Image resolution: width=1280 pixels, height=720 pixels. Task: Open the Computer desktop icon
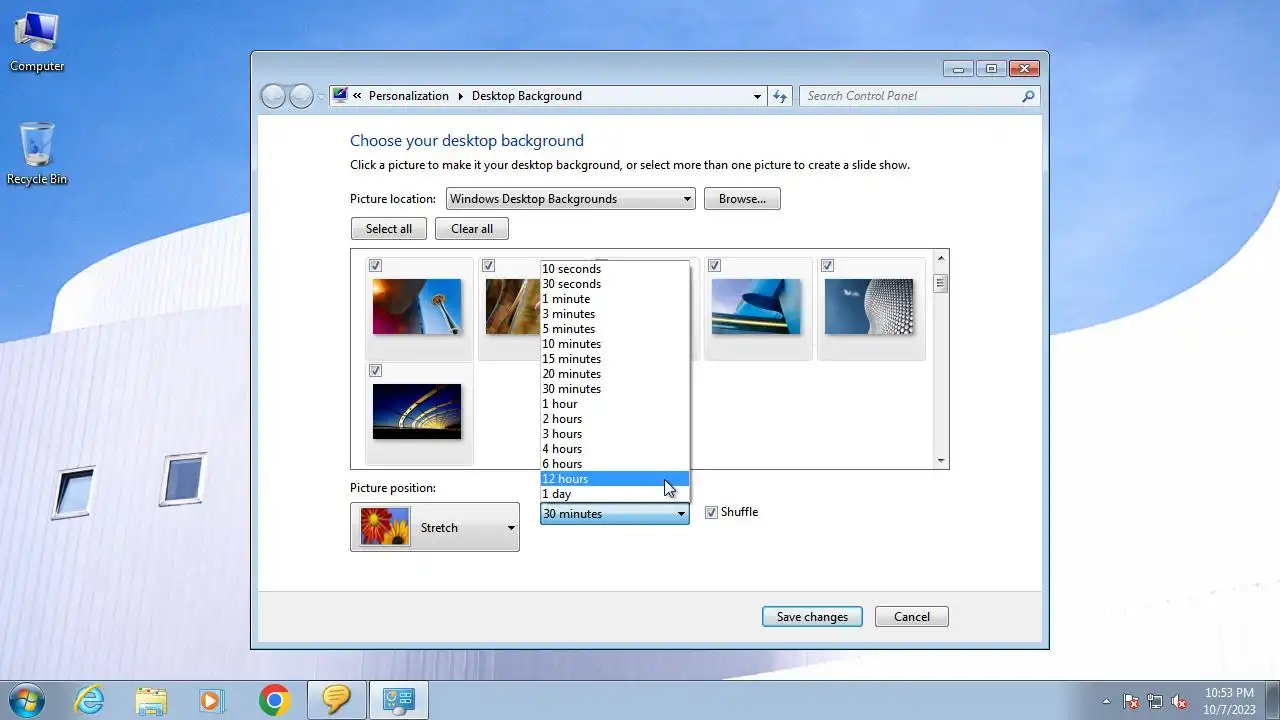click(x=37, y=42)
